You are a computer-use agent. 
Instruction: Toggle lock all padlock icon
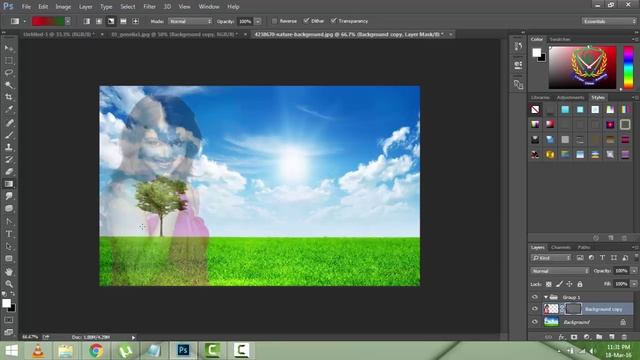(580, 284)
